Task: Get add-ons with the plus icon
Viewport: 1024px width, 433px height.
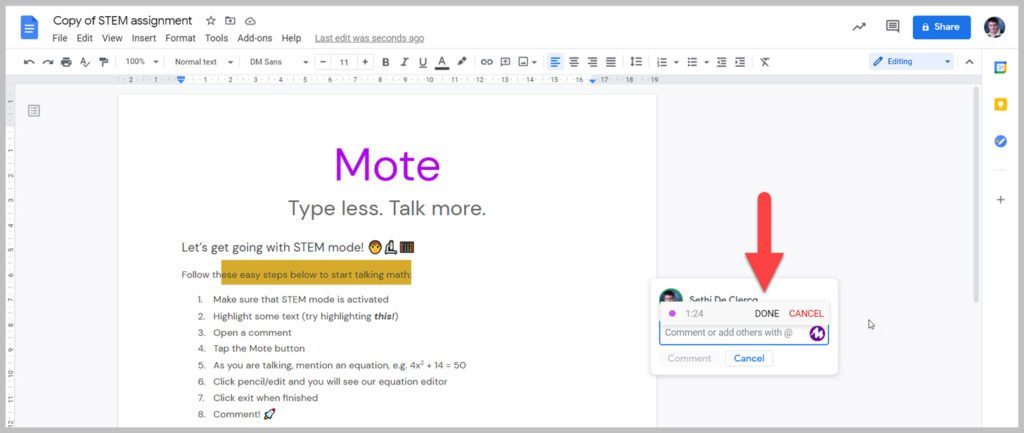Action: [1000, 200]
